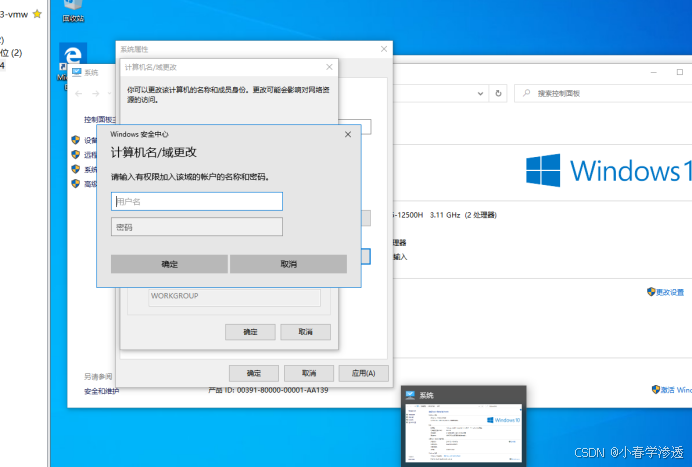This screenshot has height=467, width=692.
Task: Expand the address bar history dropdown
Action: coord(480,94)
